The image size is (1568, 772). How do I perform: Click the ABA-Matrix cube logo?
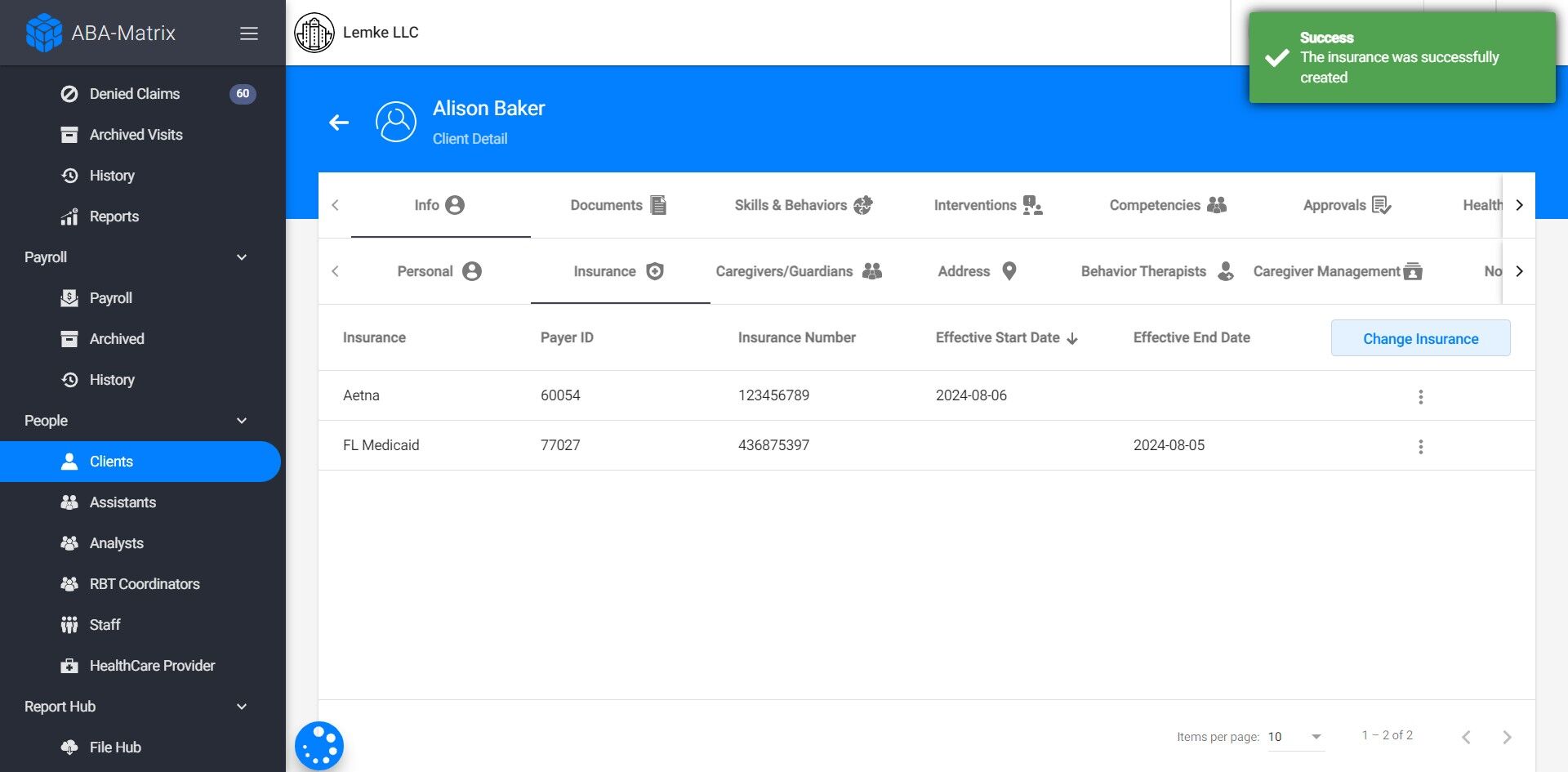point(44,33)
